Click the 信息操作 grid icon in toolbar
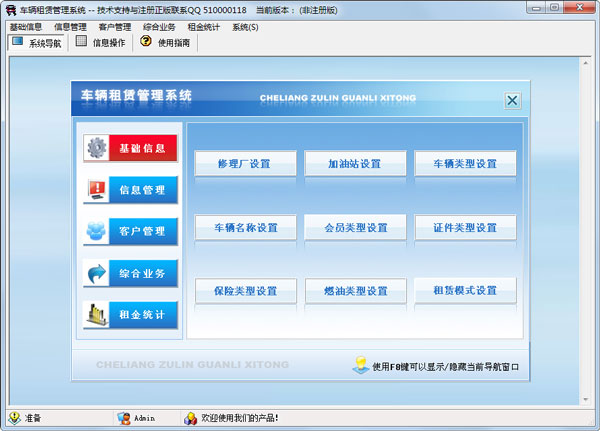The height and width of the screenshot is (431, 600). (x=81, y=41)
